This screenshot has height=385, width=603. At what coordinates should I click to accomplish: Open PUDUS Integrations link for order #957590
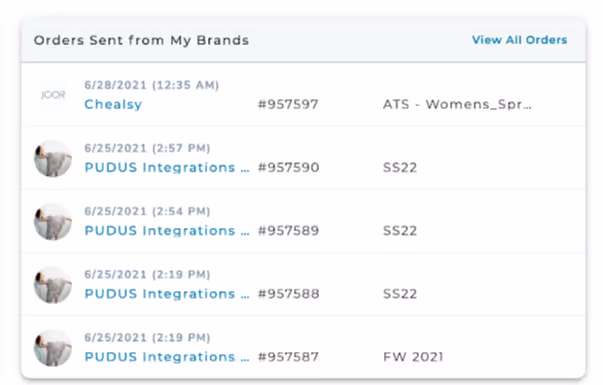coord(167,167)
